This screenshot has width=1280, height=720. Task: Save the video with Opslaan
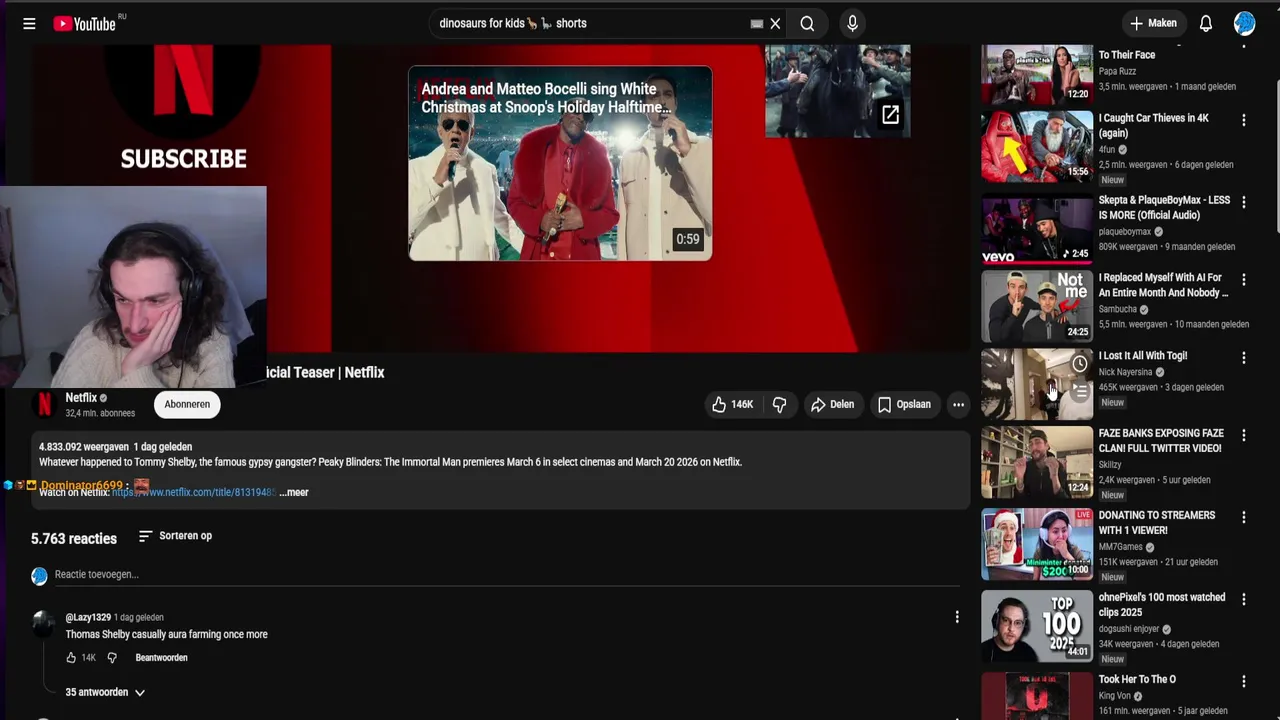tap(904, 404)
